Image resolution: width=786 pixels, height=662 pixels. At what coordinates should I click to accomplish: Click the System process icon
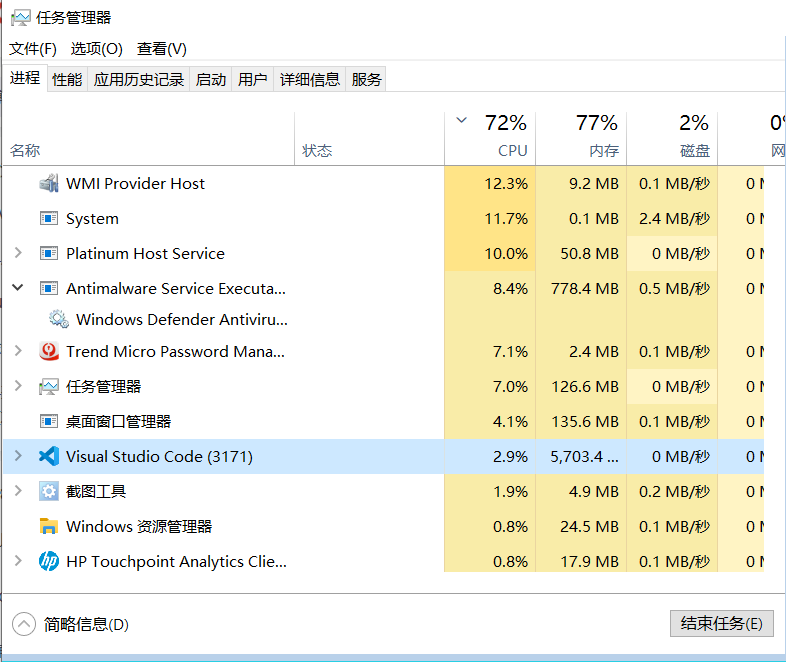click(49, 218)
